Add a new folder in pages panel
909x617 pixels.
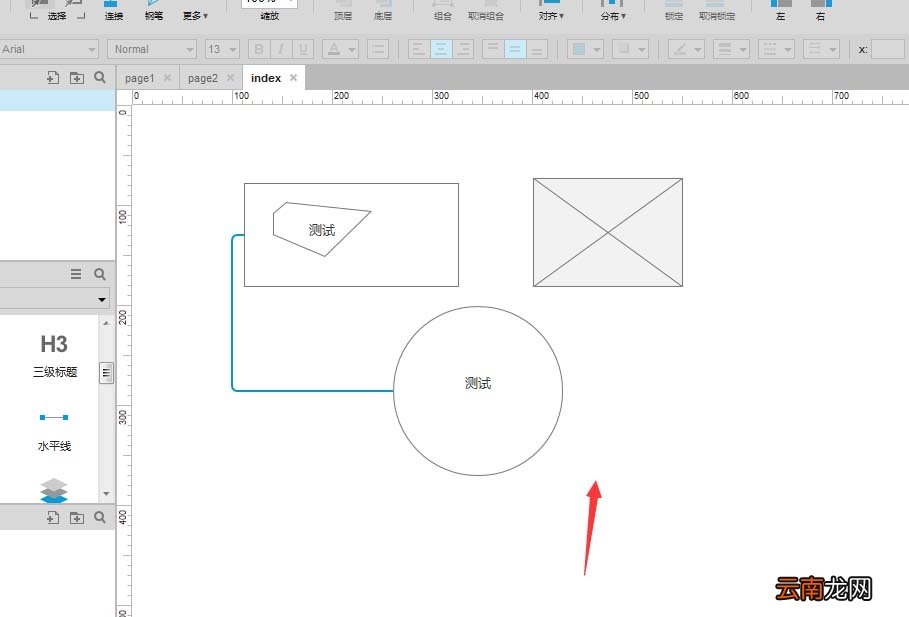click(77, 77)
